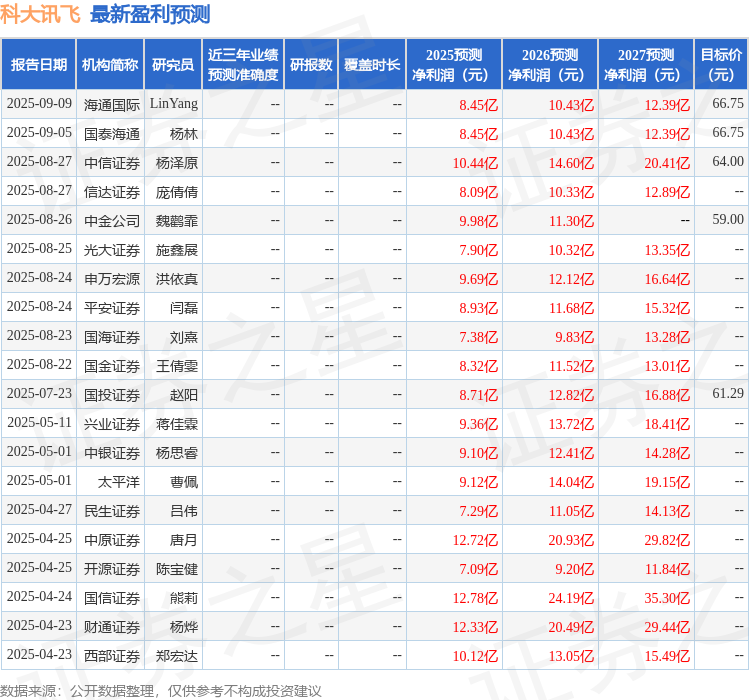
Task: Click the 2025-07-23 report date cell
Action: 39,394
